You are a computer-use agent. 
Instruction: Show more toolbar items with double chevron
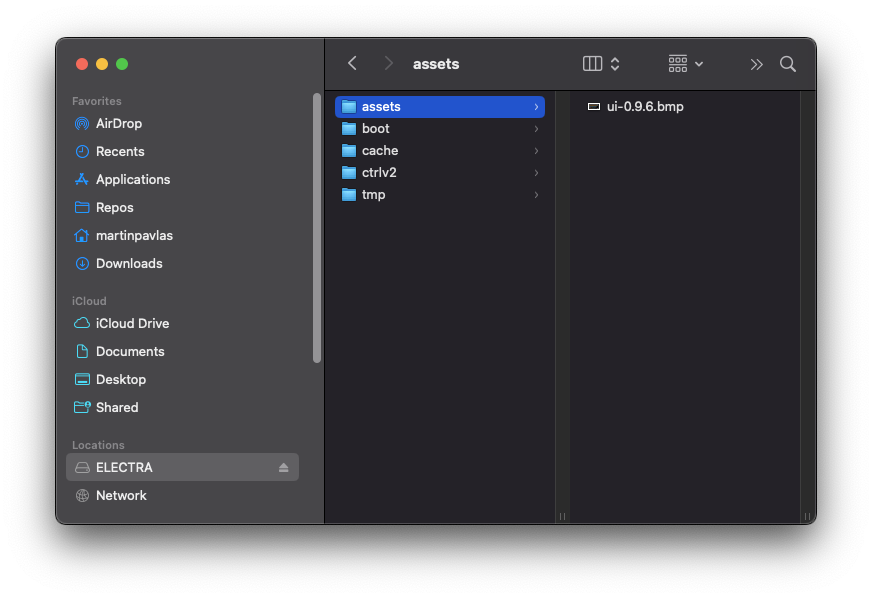(756, 65)
